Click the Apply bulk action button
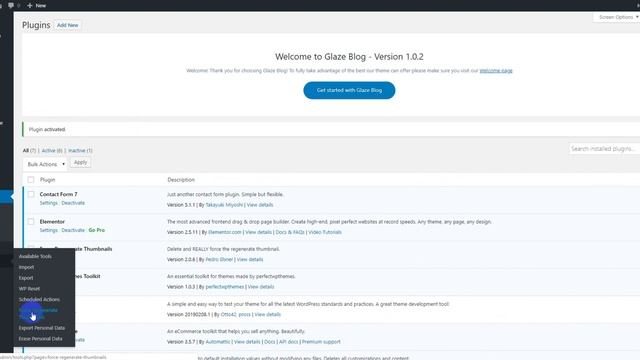 tap(80, 162)
